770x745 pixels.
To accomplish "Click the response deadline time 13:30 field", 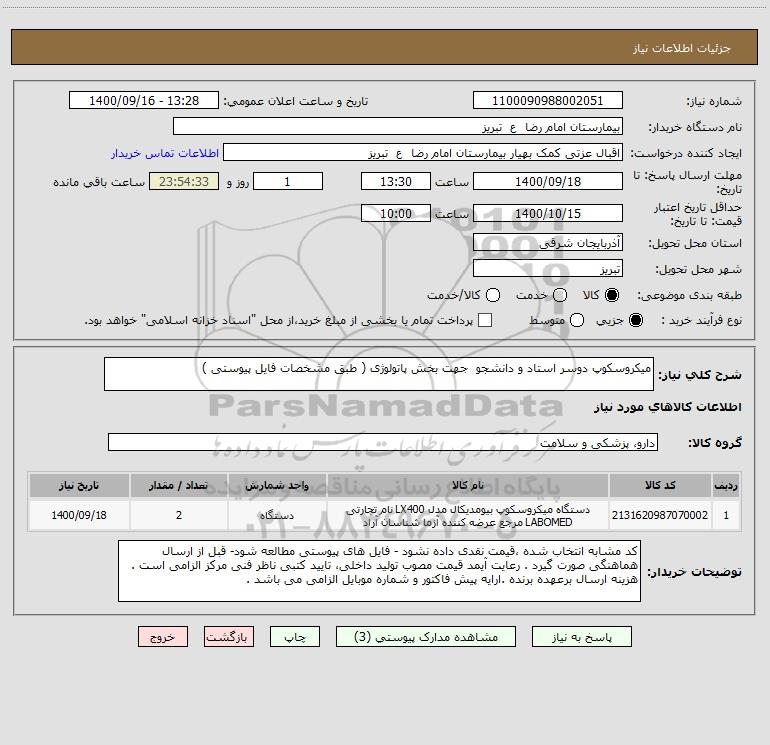I will pyautogui.click(x=396, y=181).
